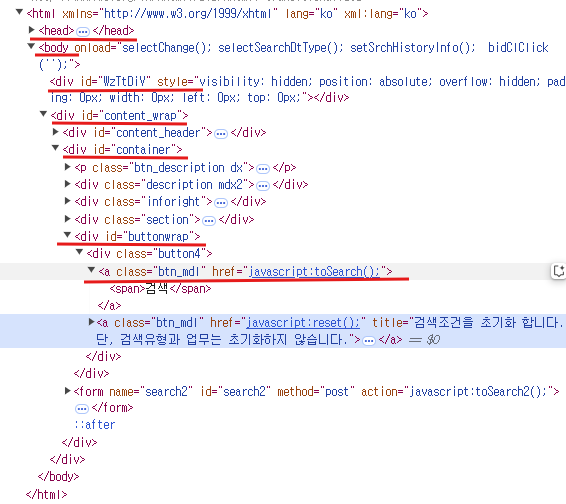Collapse the content_wrap div
Screen dimensions: 566x504
43,114
